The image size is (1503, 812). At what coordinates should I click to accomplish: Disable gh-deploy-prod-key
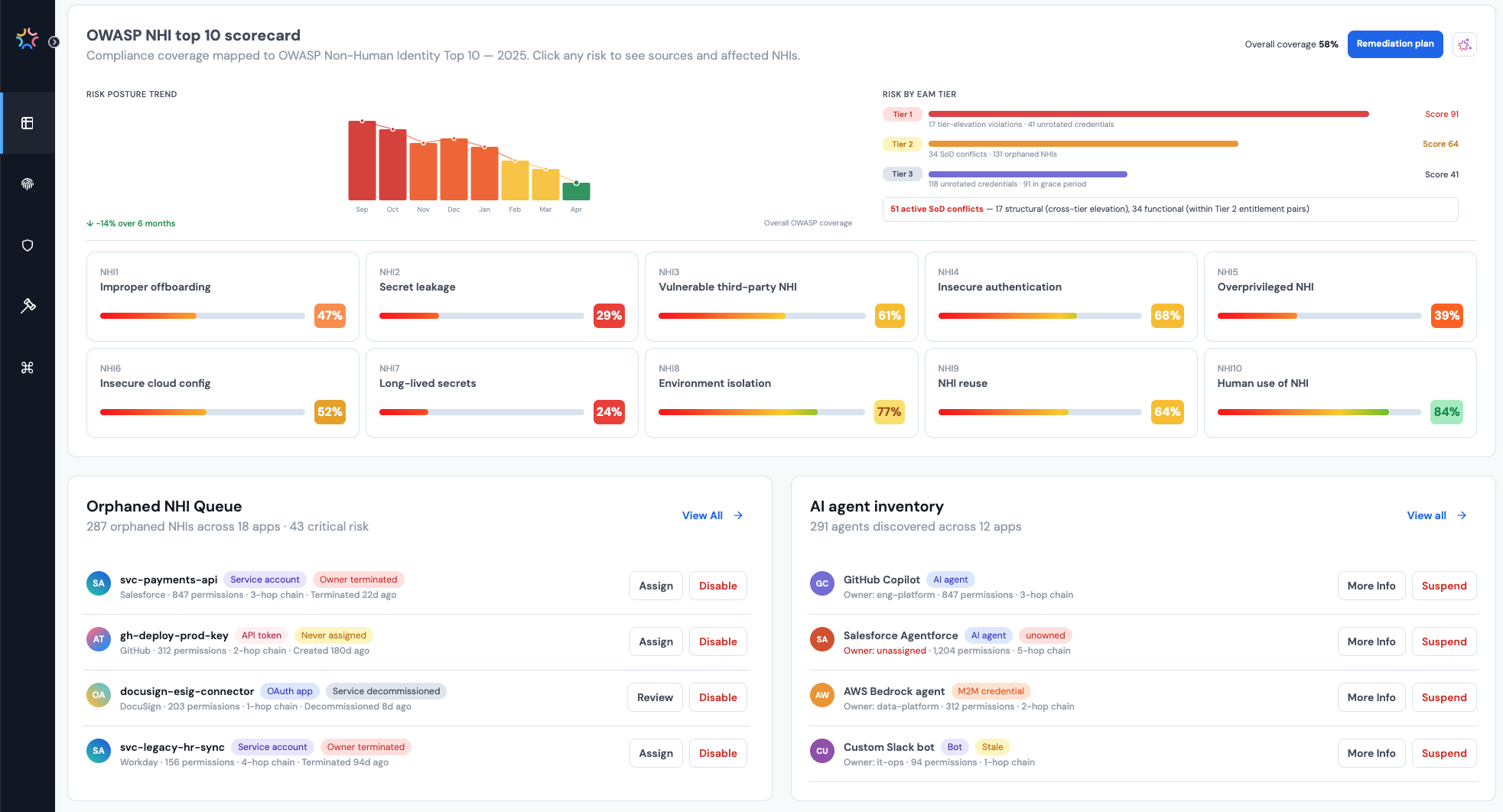pyautogui.click(x=718, y=641)
